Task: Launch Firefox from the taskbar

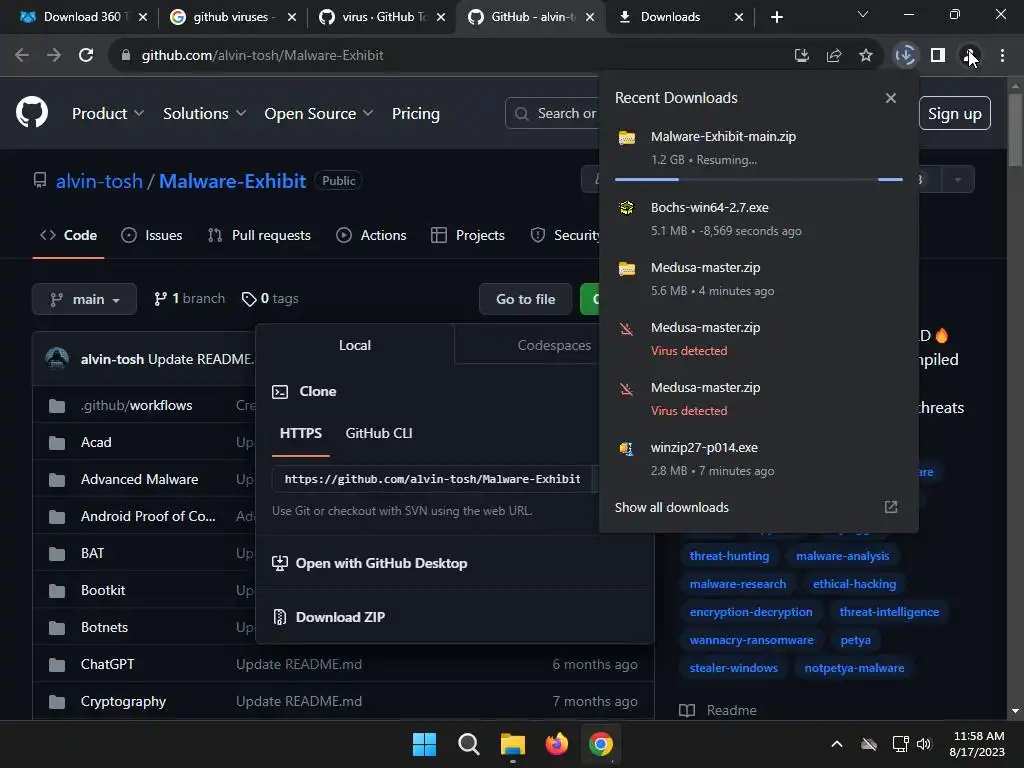Action: (x=556, y=744)
